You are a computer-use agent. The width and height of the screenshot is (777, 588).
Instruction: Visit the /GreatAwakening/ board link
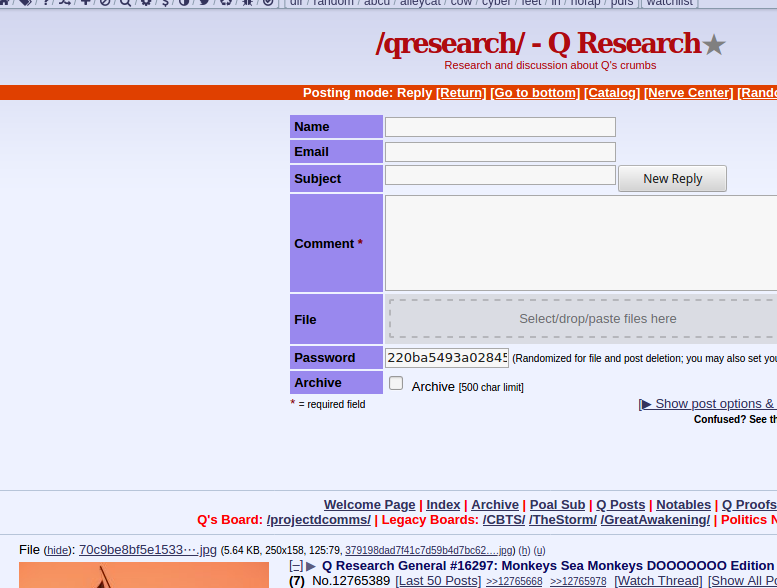pos(655,520)
